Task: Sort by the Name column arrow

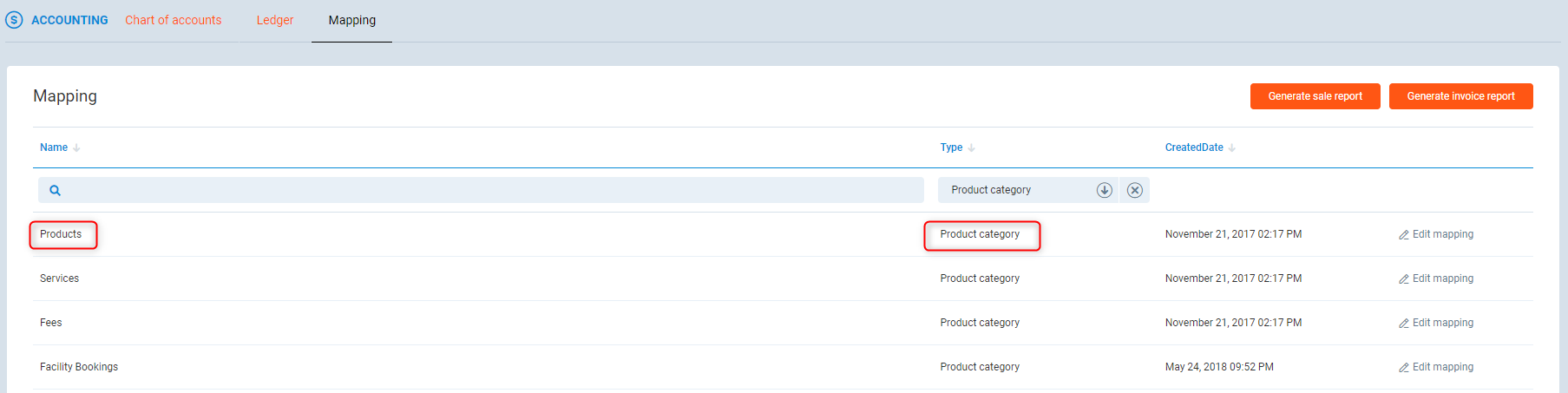Action: (x=76, y=148)
